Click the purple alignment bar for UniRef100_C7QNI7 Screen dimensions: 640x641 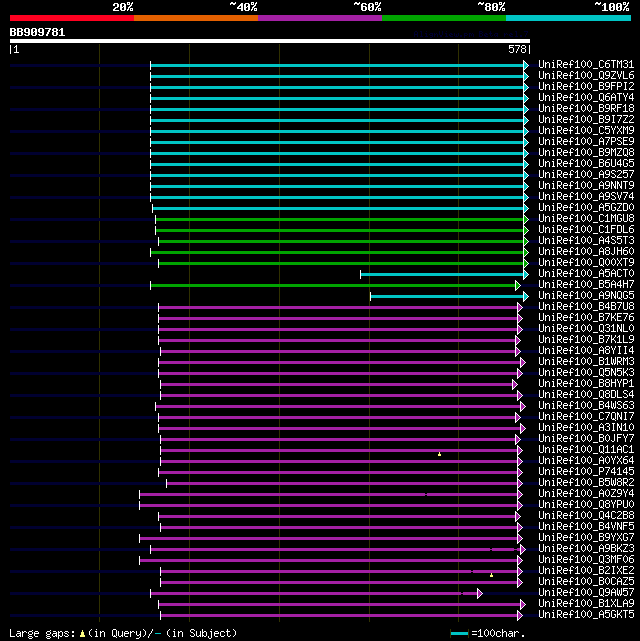[x=337, y=417]
